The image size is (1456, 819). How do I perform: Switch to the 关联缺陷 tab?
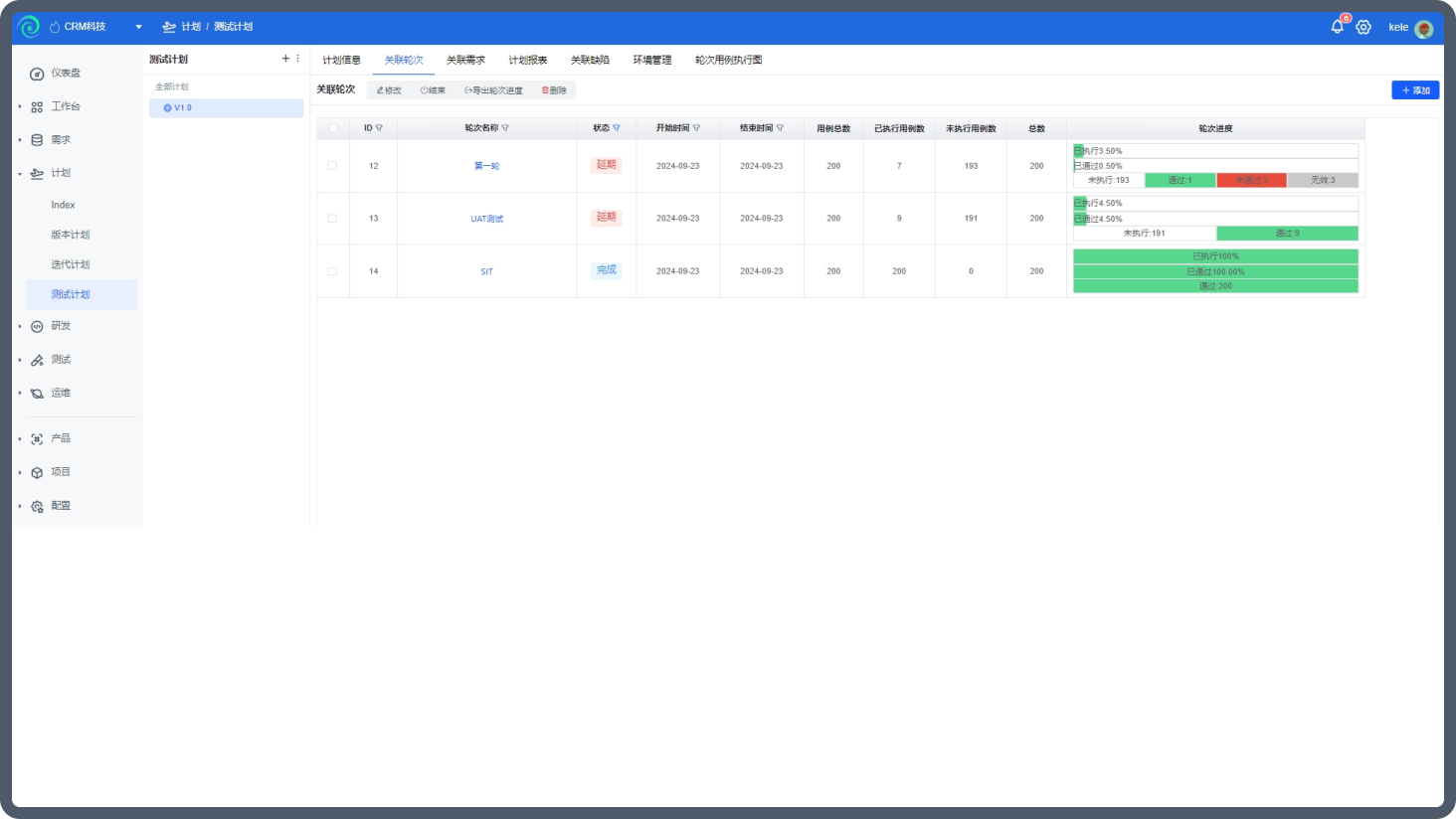(x=590, y=60)
